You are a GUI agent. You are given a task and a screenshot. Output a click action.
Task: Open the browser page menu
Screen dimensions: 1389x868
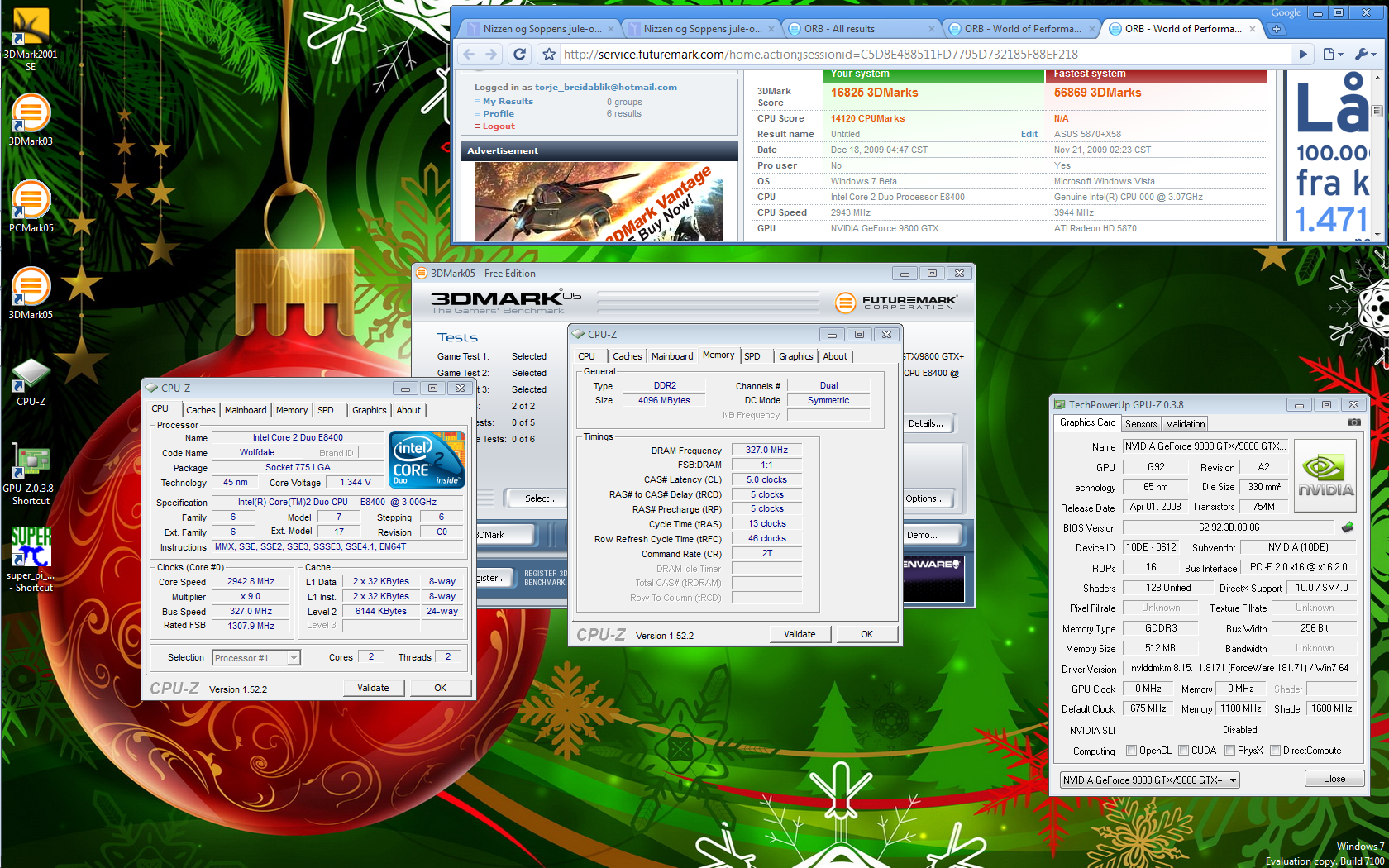[1332, 55]
